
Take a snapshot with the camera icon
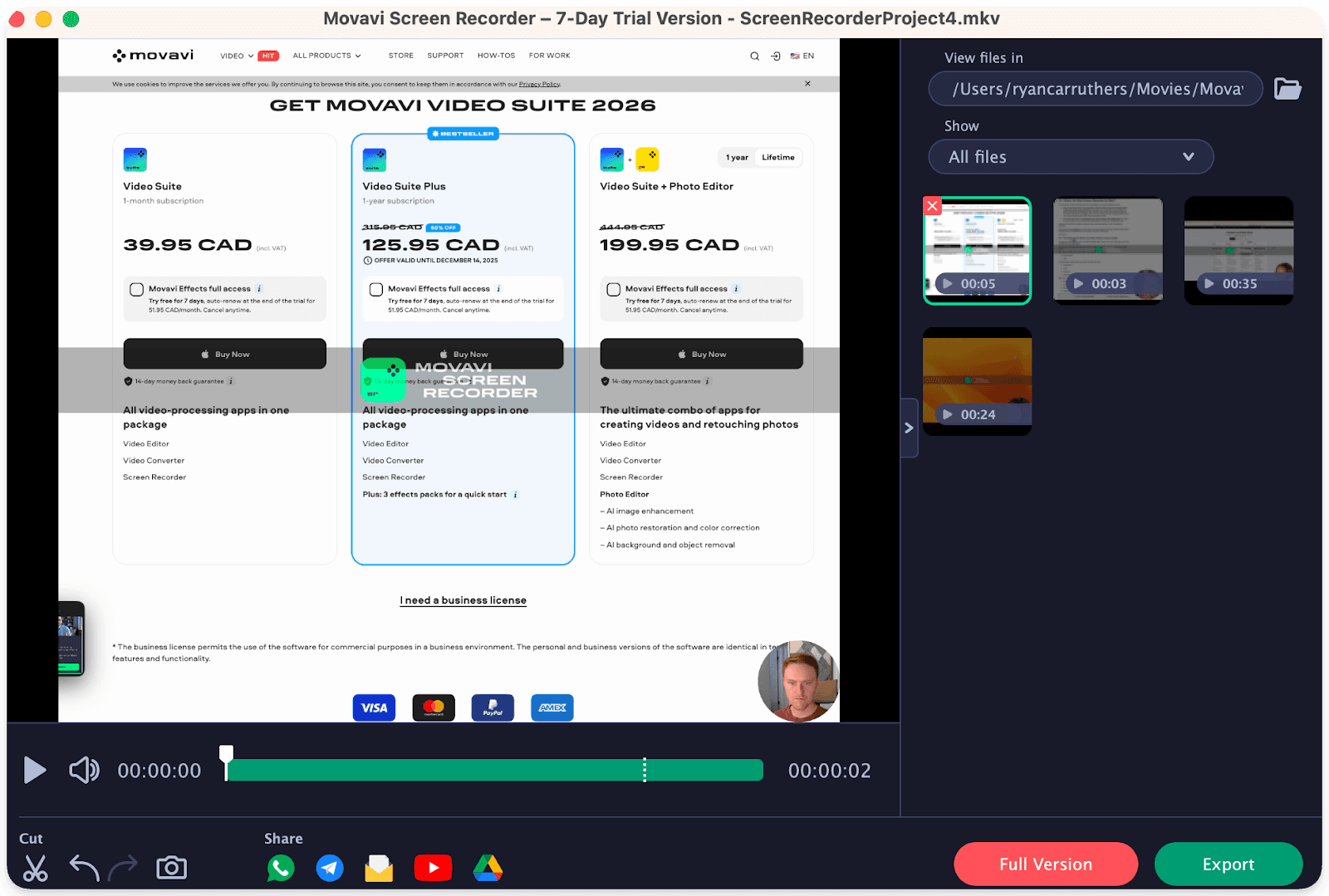(170, 867)
